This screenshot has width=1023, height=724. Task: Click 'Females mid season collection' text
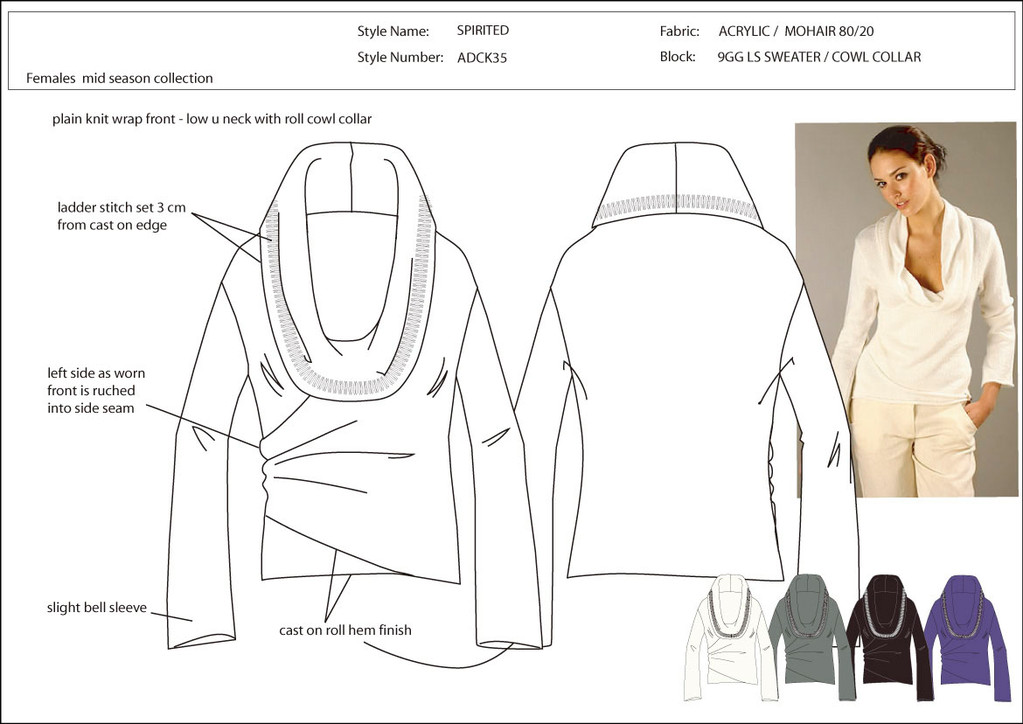click(119, 78)
